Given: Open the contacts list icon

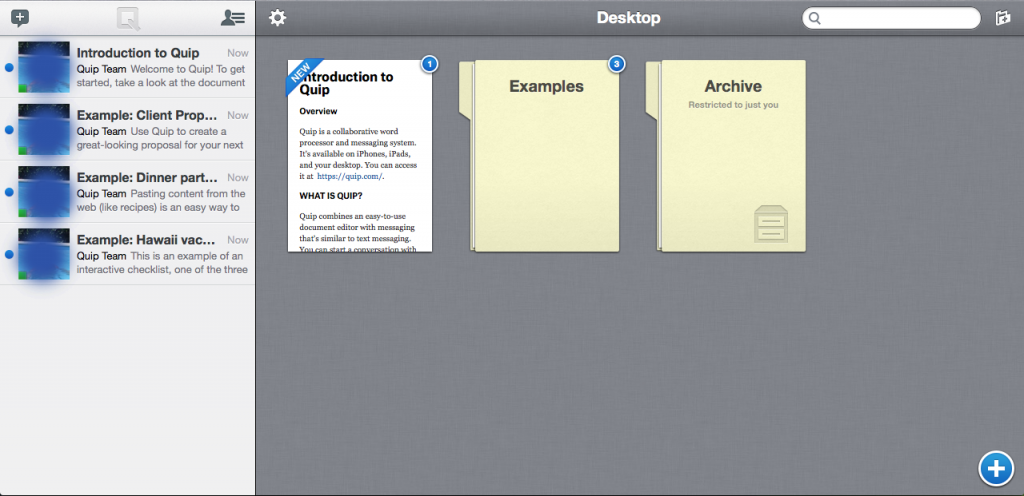Looking at the screenshot, I should tap(232, 18).
